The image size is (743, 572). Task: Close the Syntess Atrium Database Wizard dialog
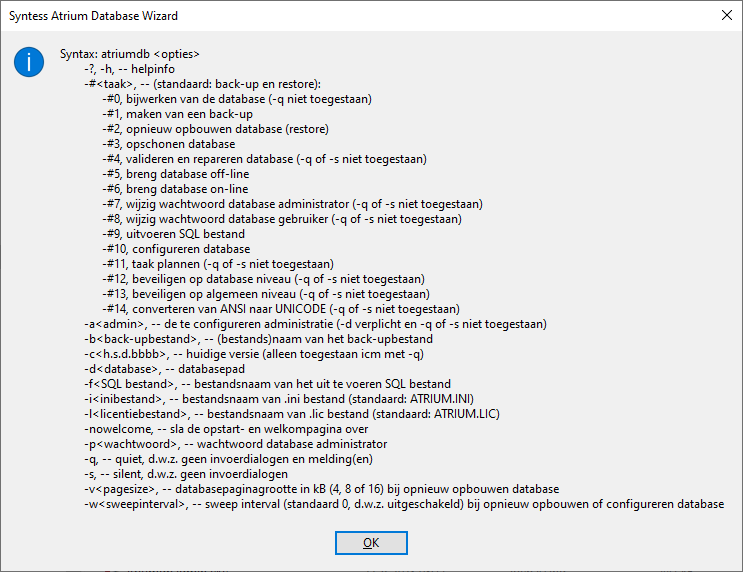(x=726, y=15)
